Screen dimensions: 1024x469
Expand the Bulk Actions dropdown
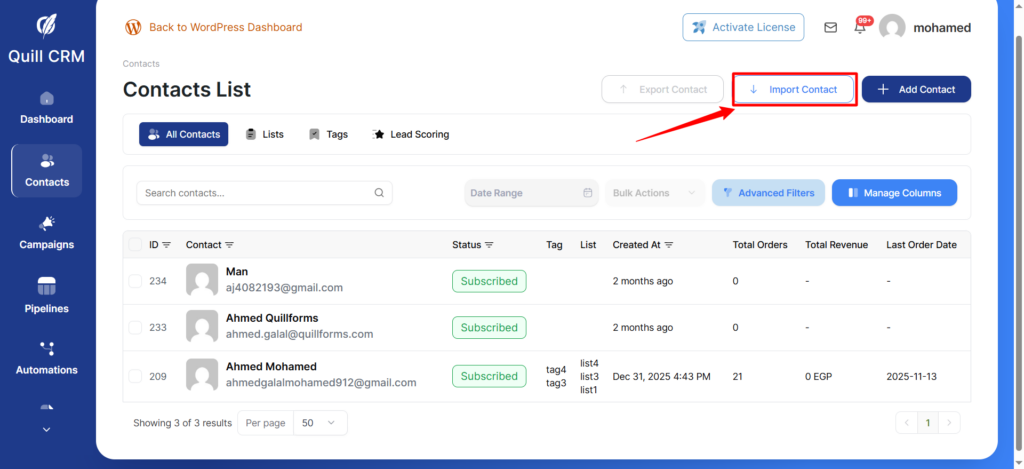(x=655, y=193)
